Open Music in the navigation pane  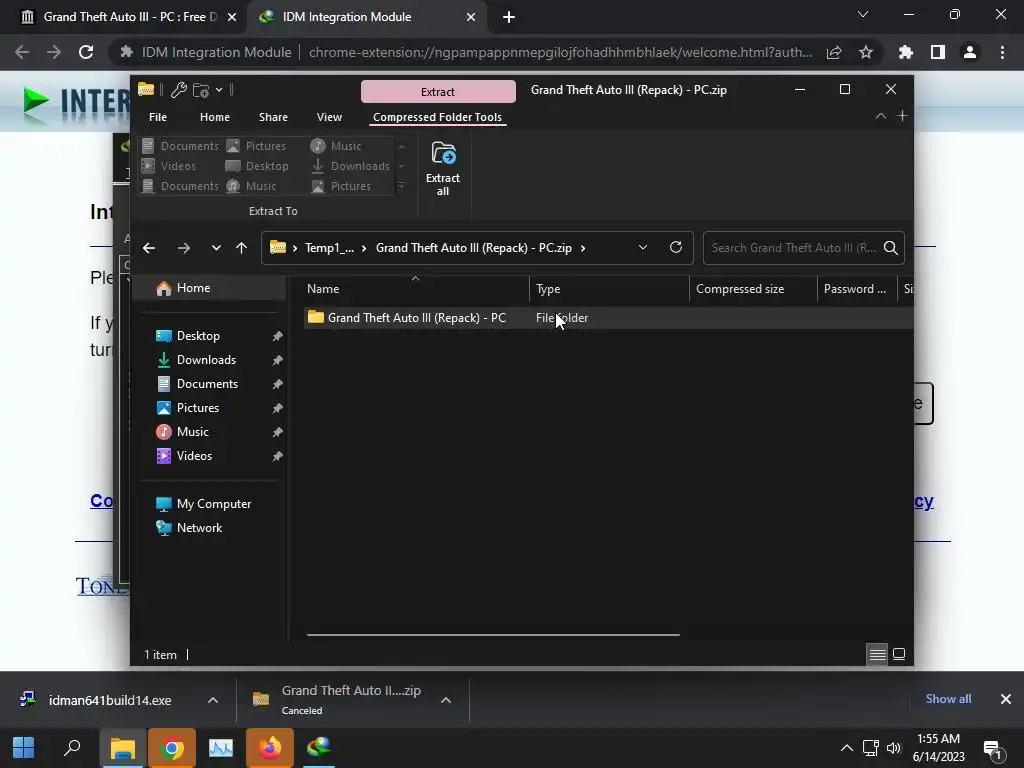(192, 432)
